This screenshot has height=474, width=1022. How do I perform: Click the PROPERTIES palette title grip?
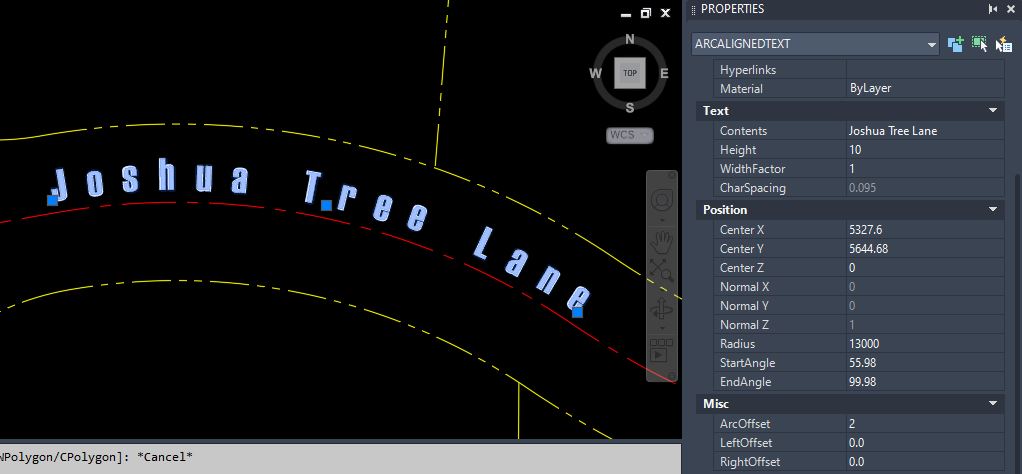point(693,9)
